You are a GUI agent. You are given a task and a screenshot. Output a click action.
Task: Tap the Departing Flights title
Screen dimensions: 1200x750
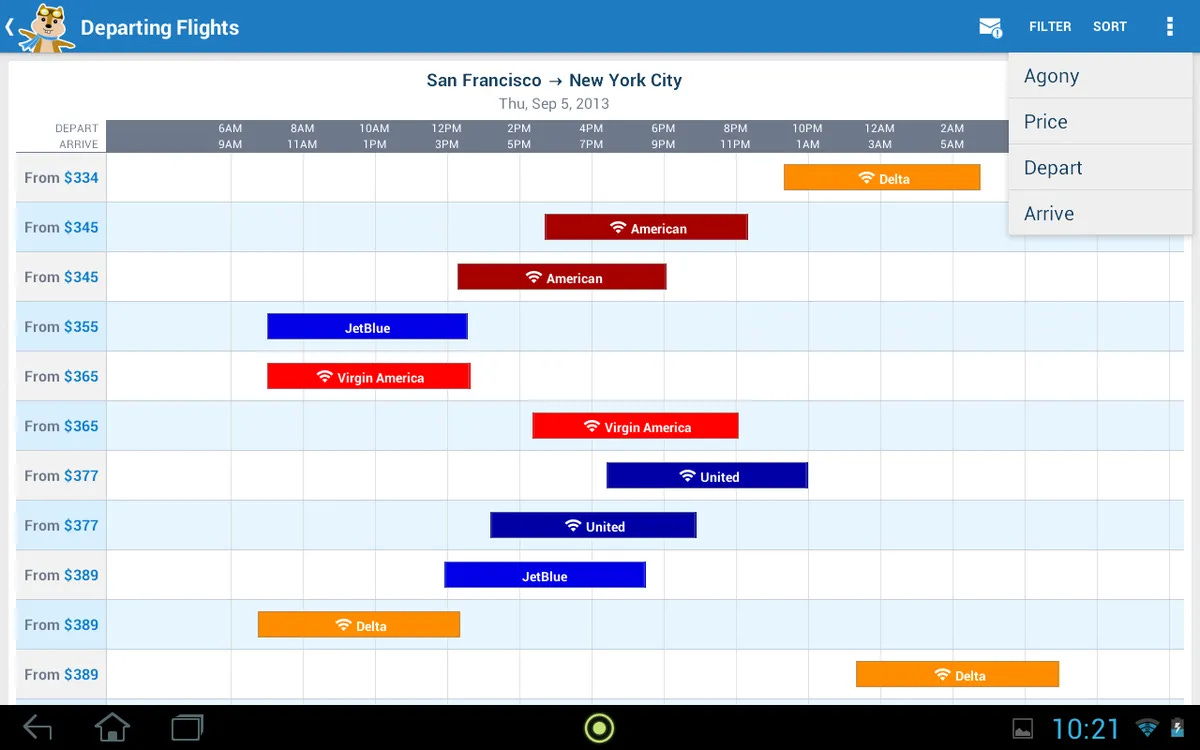(x=160, y=28)
